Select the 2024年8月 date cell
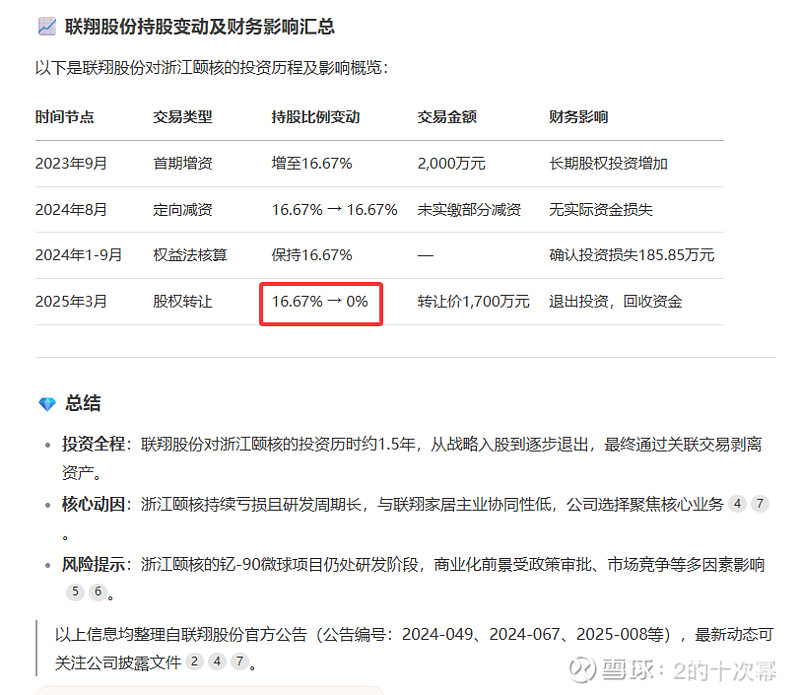 pyautogui.click(x=71, y=210)
